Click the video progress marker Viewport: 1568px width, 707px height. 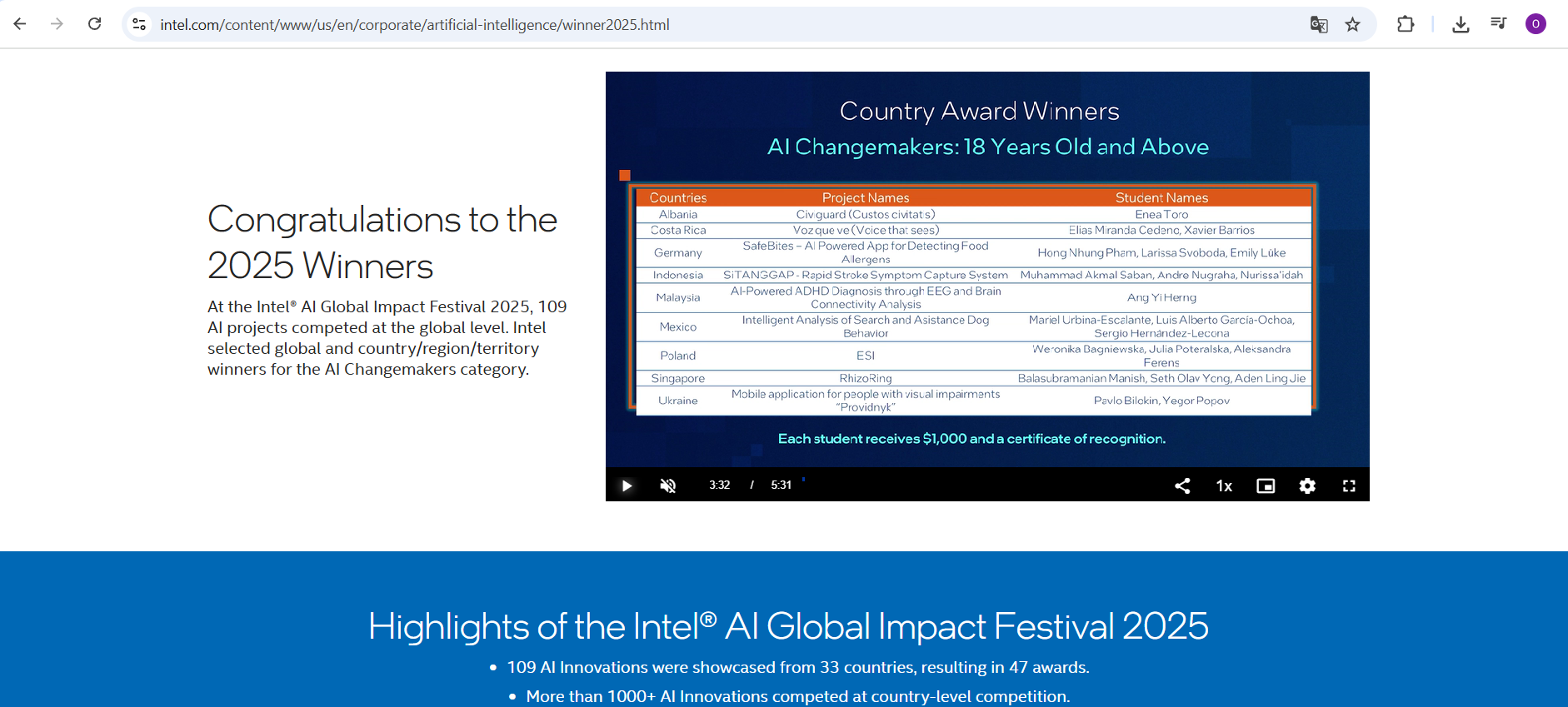pos(803,480)
